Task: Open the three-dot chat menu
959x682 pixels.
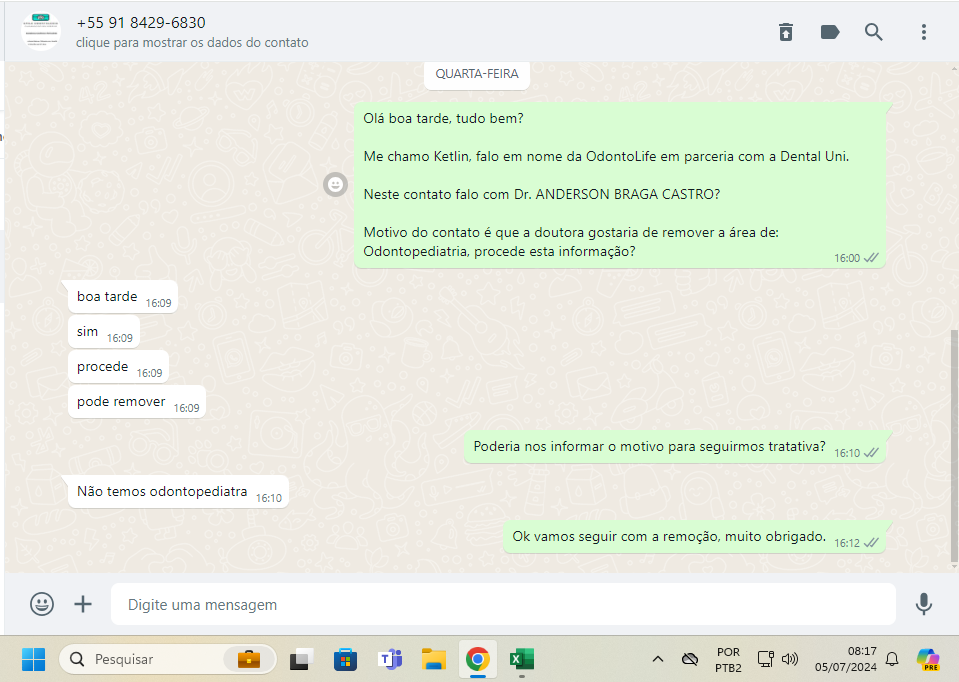Action: point(923,32)
